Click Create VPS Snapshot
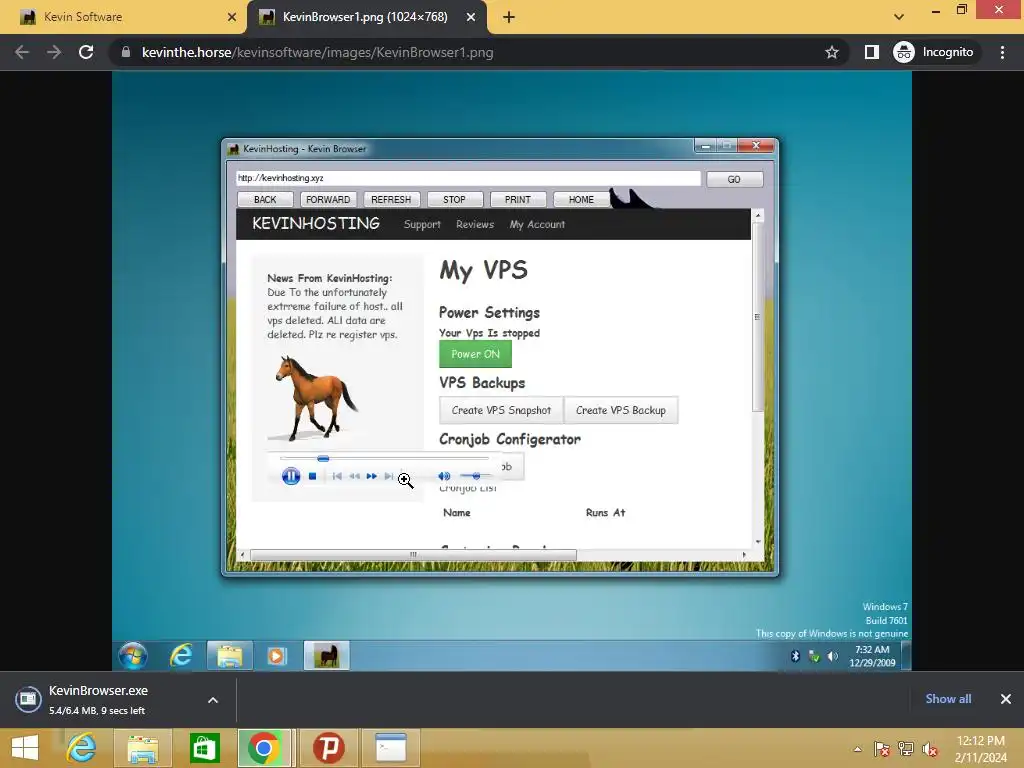 [x=501, y=410]
